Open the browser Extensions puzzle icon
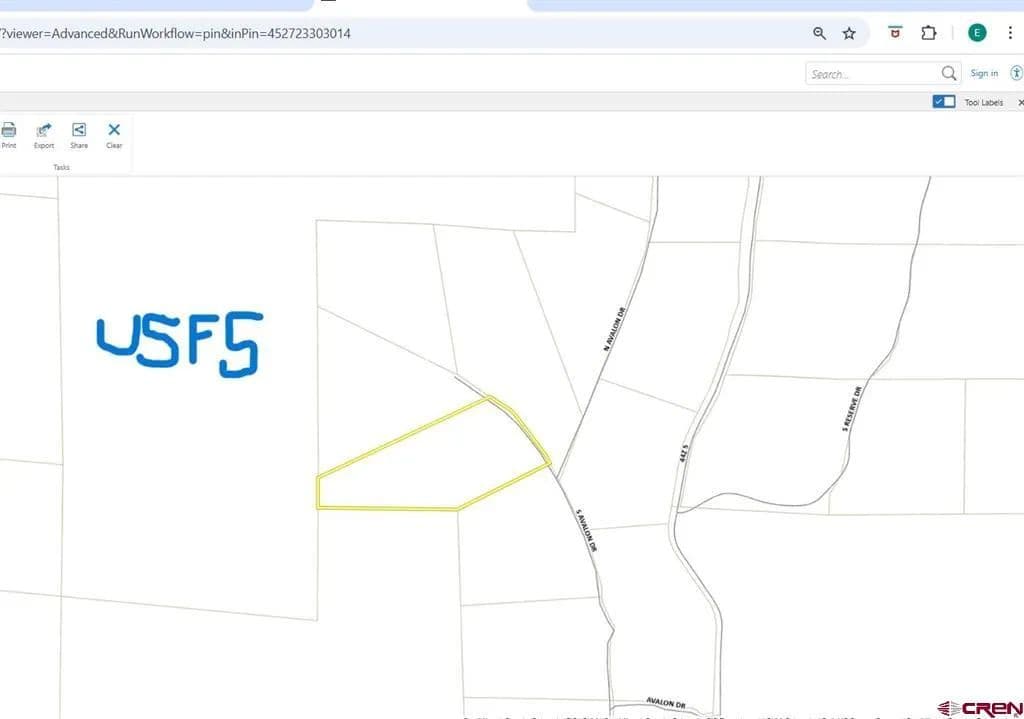The image size is (1024, 719). pyautogui.click(x=928, y=33)
